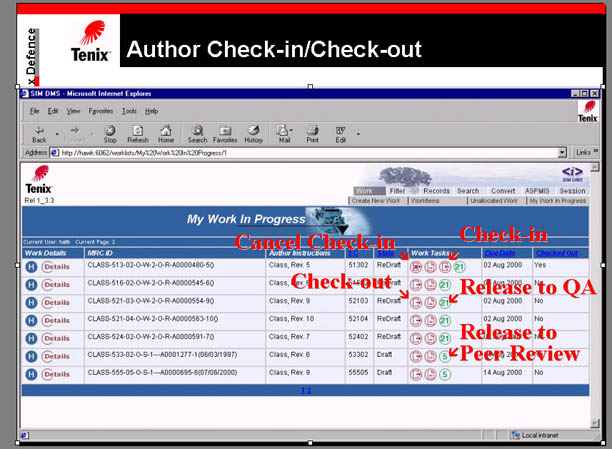Viewport: 612px width, 449px height.
Task: Click Check-out icon in row EC 52104
Action: pyautogui.click(x=416, y=321)
